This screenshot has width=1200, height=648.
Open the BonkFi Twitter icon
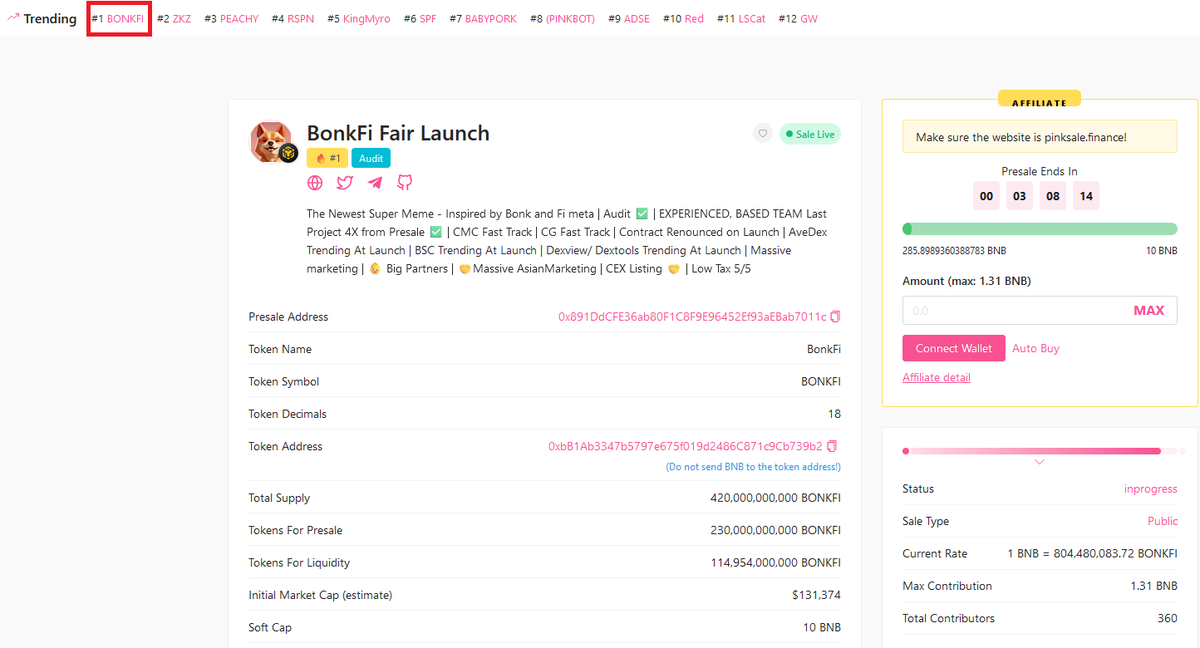345,183
